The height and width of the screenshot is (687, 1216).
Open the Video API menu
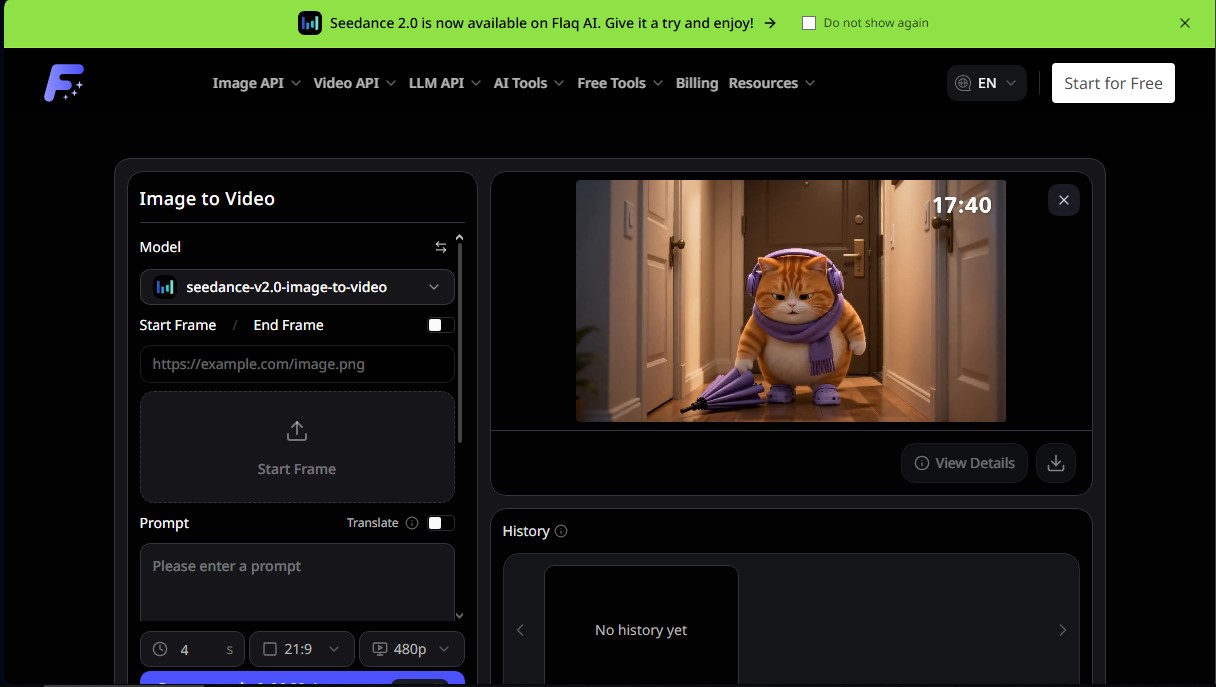354,83
